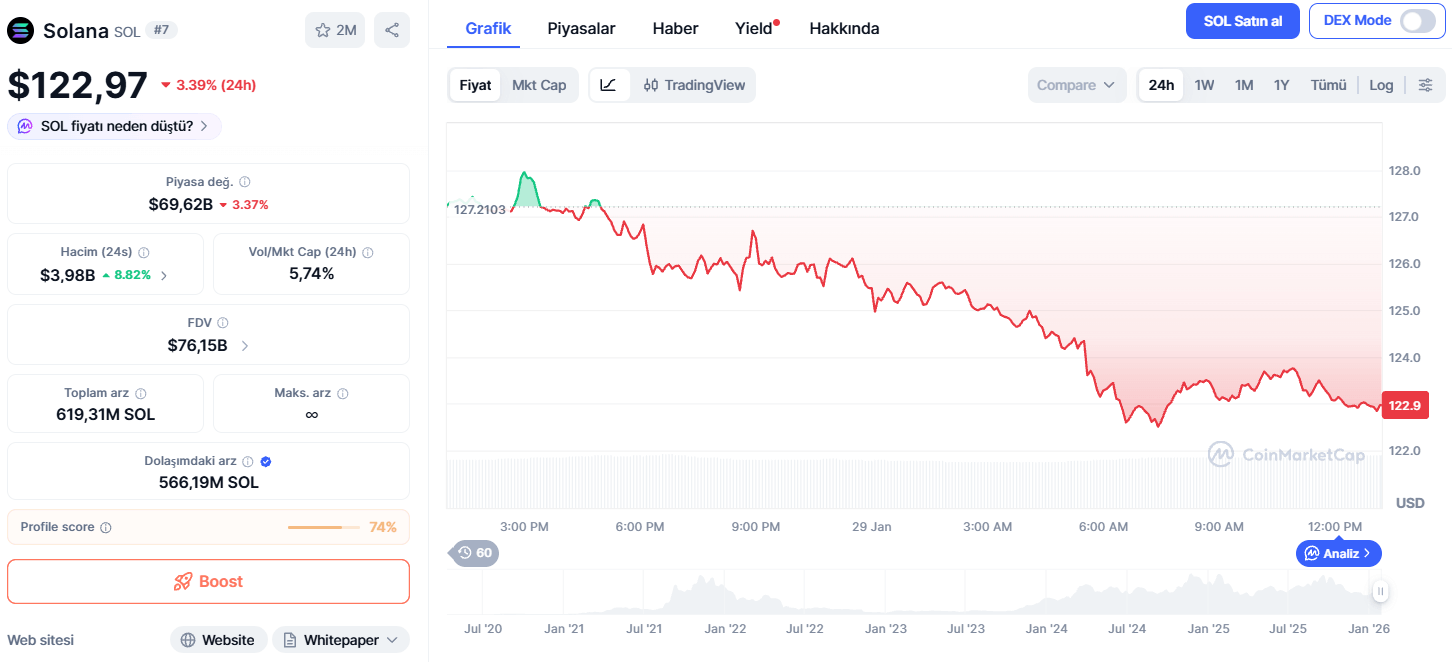Click the Boost button
The width and height of the screenshot is (1452, 662).
(208, 582)
